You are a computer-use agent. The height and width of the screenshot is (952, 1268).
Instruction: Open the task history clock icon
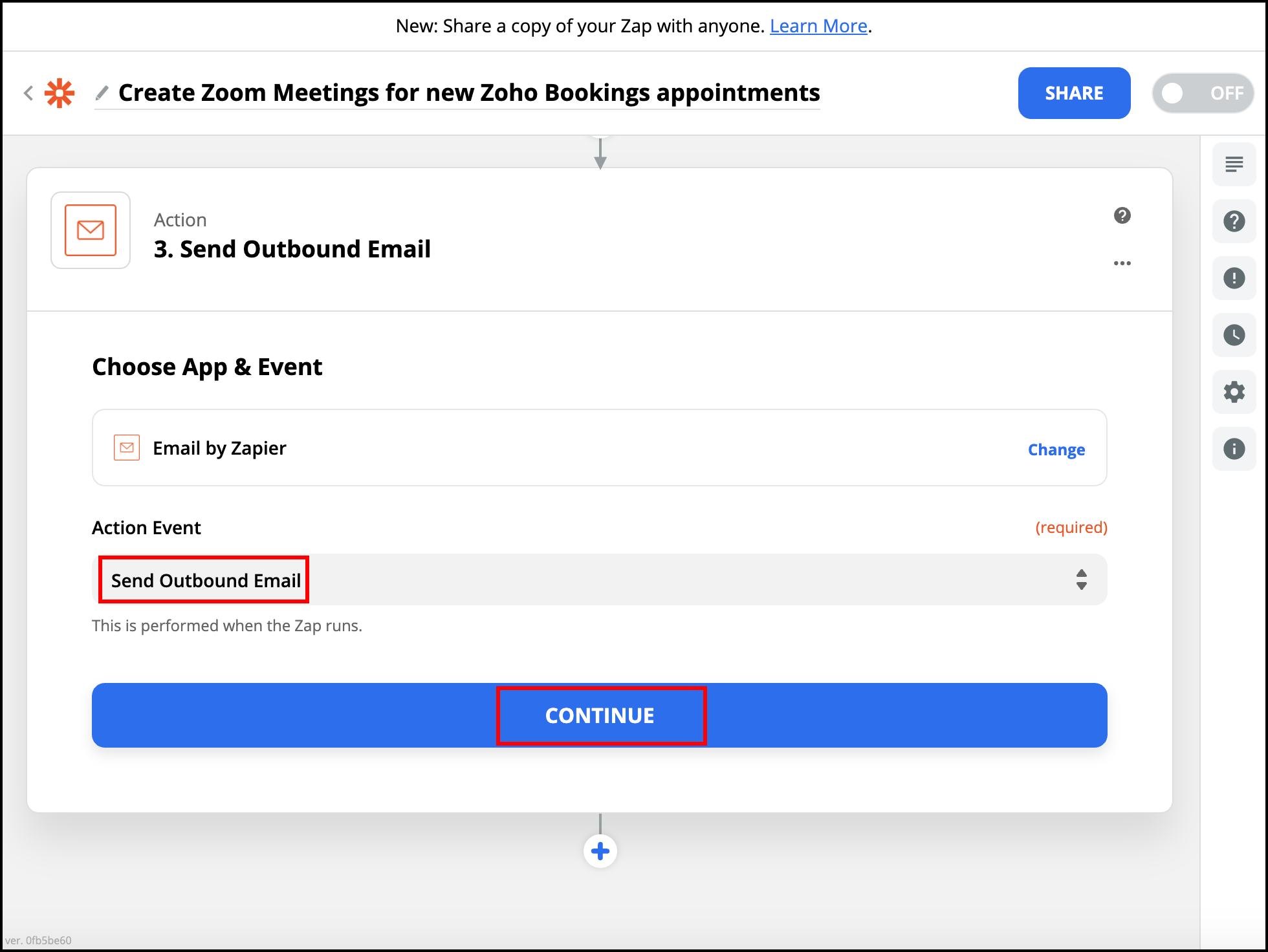(1234, 335)
